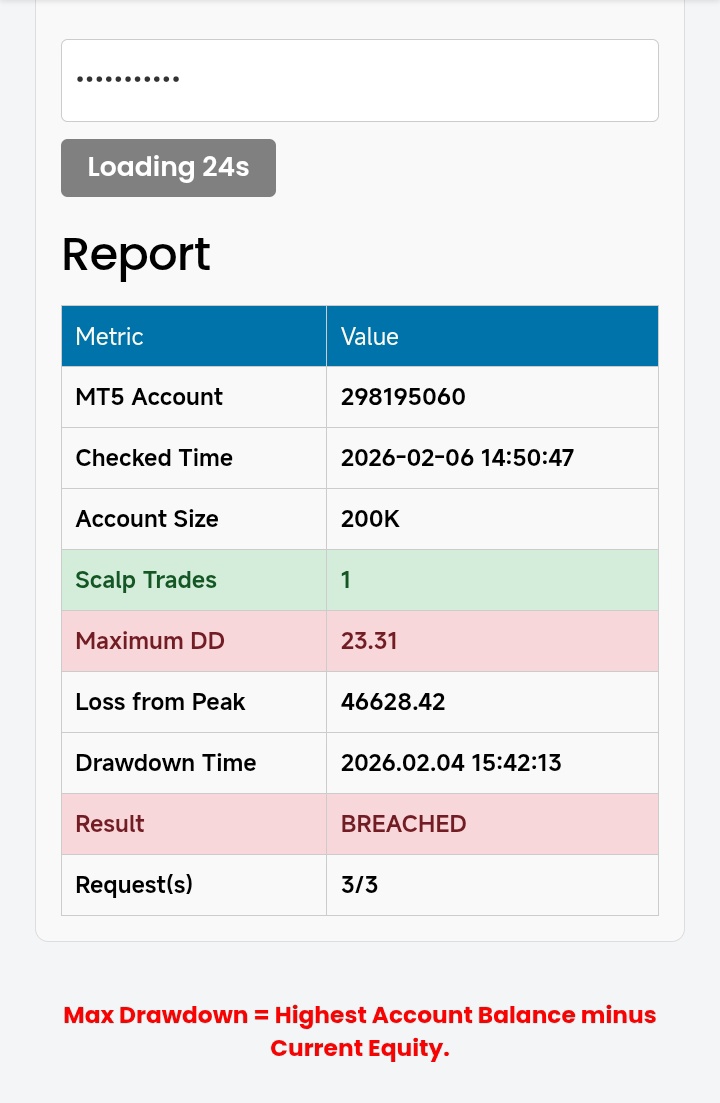Click the masked password input field
Viewport: 720px width, 1103px height.
click(360, 80)
